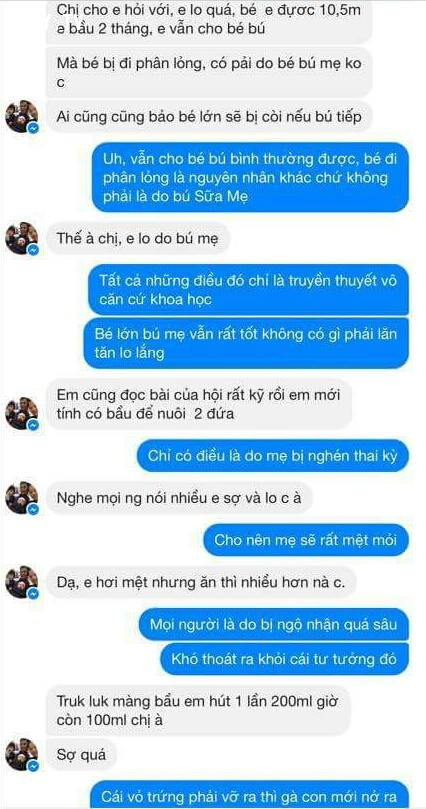The width and height of the screenshot is (426, 809).
Task: Click gray message "Truk luk màng bầu em hút"
Action: pyautogui.click(x=199, y=710)
